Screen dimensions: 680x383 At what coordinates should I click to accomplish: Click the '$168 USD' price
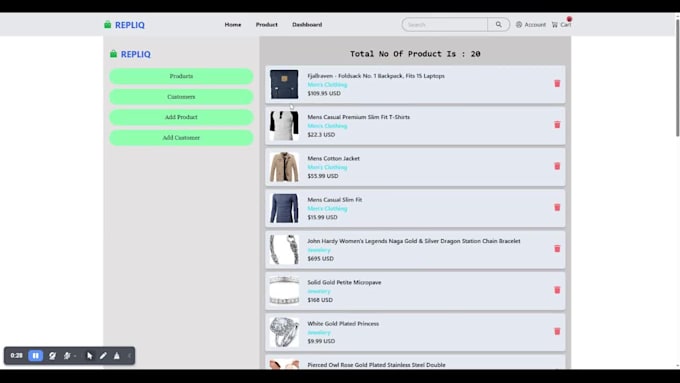(x=320, y=300)
